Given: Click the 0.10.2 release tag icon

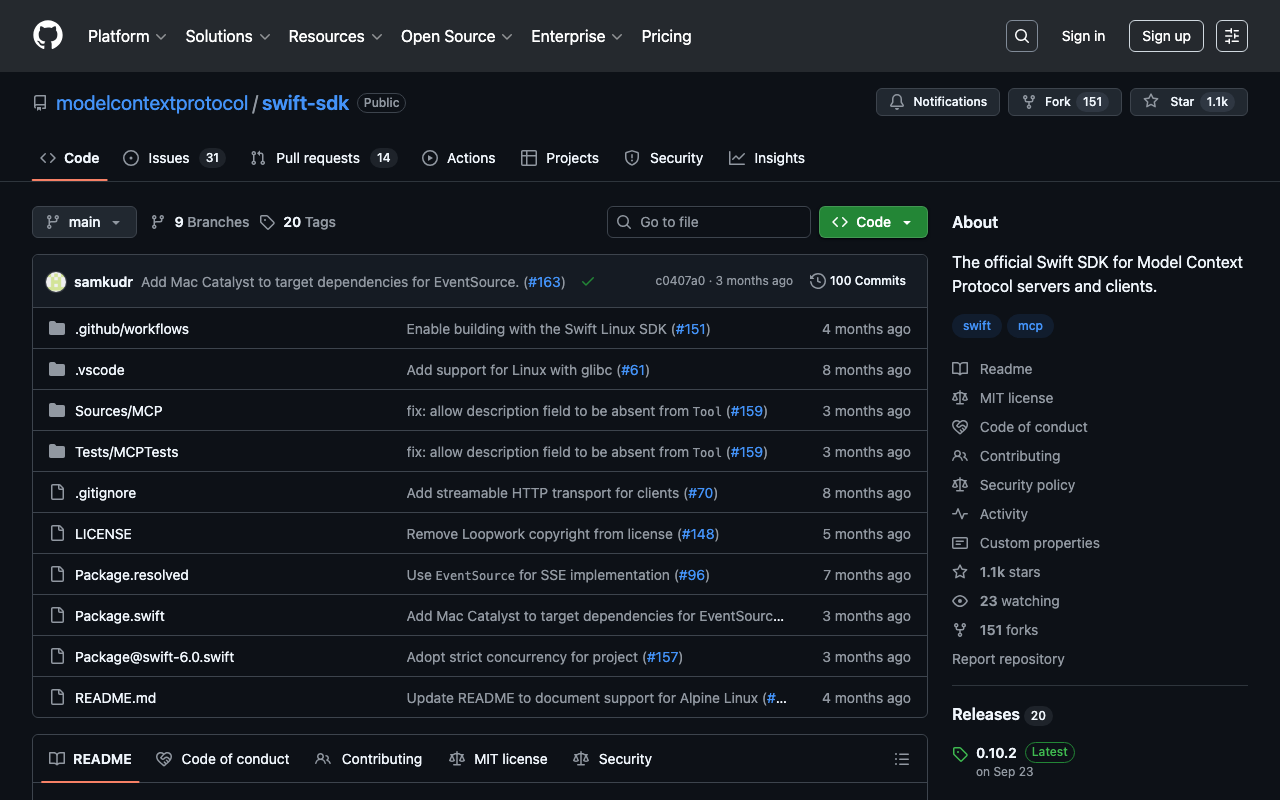Looking at the screenshot, I should pyautogui.click(x=960, y=753).
